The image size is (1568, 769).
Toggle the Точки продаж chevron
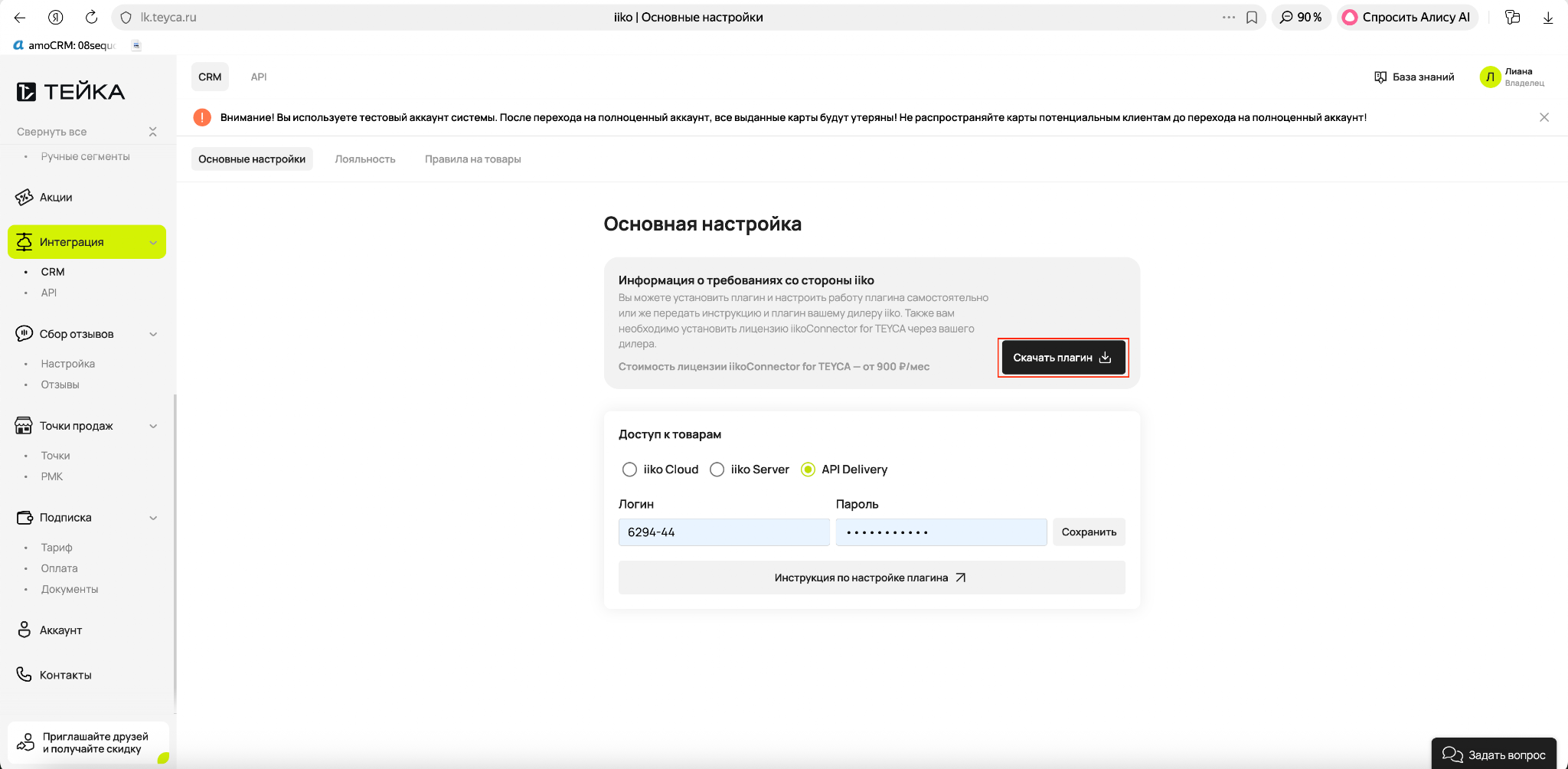pyautogui.click(x=153, y=426)
